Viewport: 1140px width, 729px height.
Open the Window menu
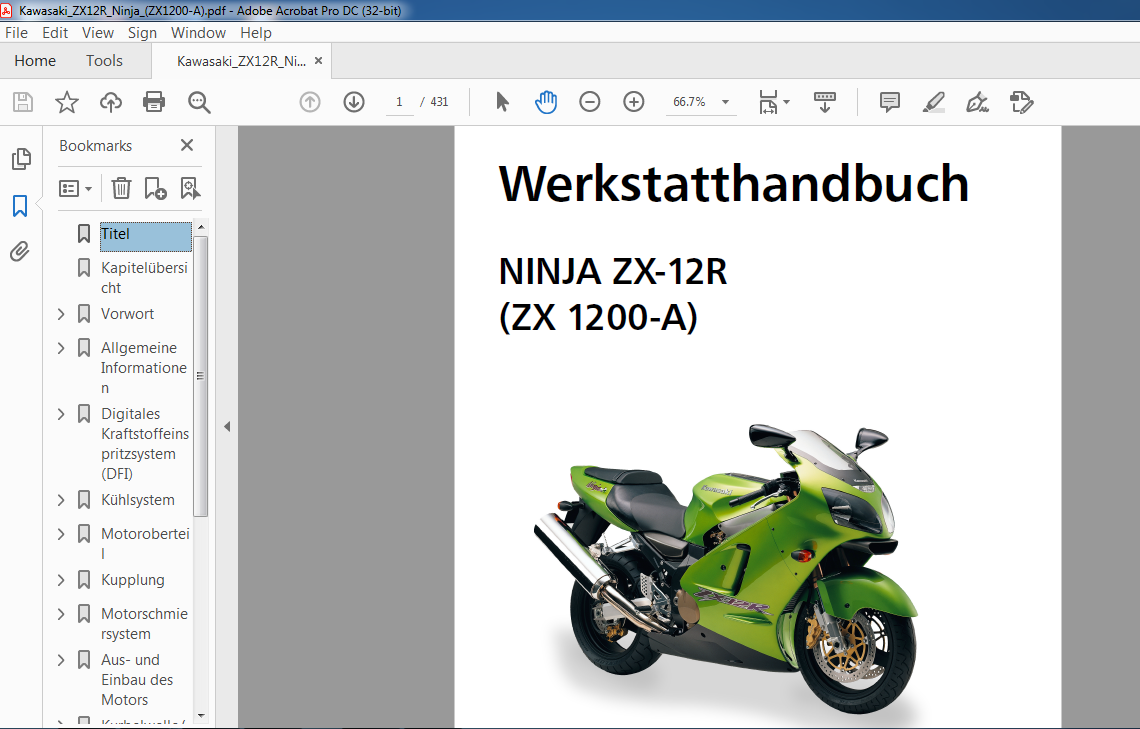click(198, 33)
